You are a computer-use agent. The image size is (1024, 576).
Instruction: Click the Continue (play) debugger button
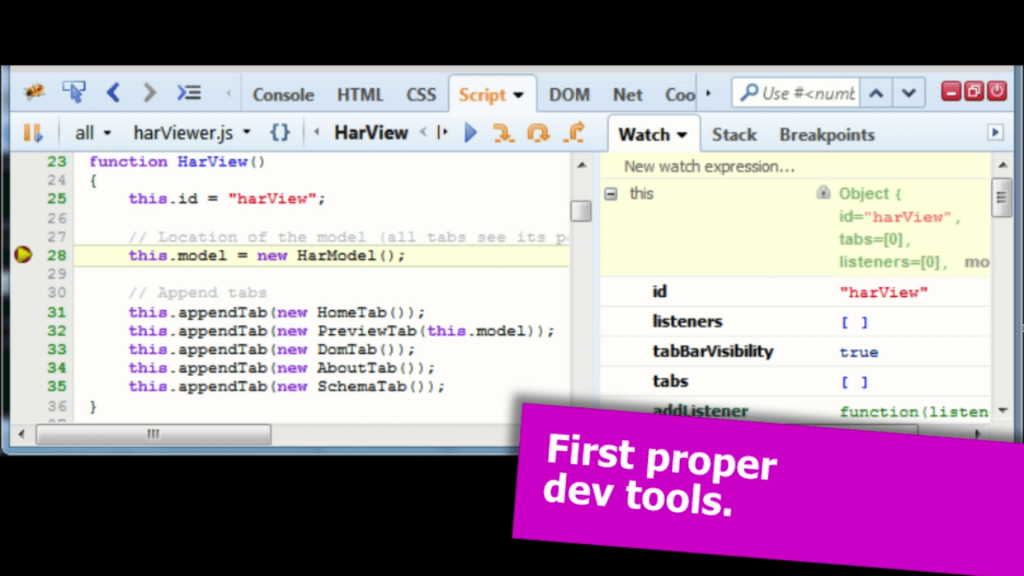click(x=471, y=133)
